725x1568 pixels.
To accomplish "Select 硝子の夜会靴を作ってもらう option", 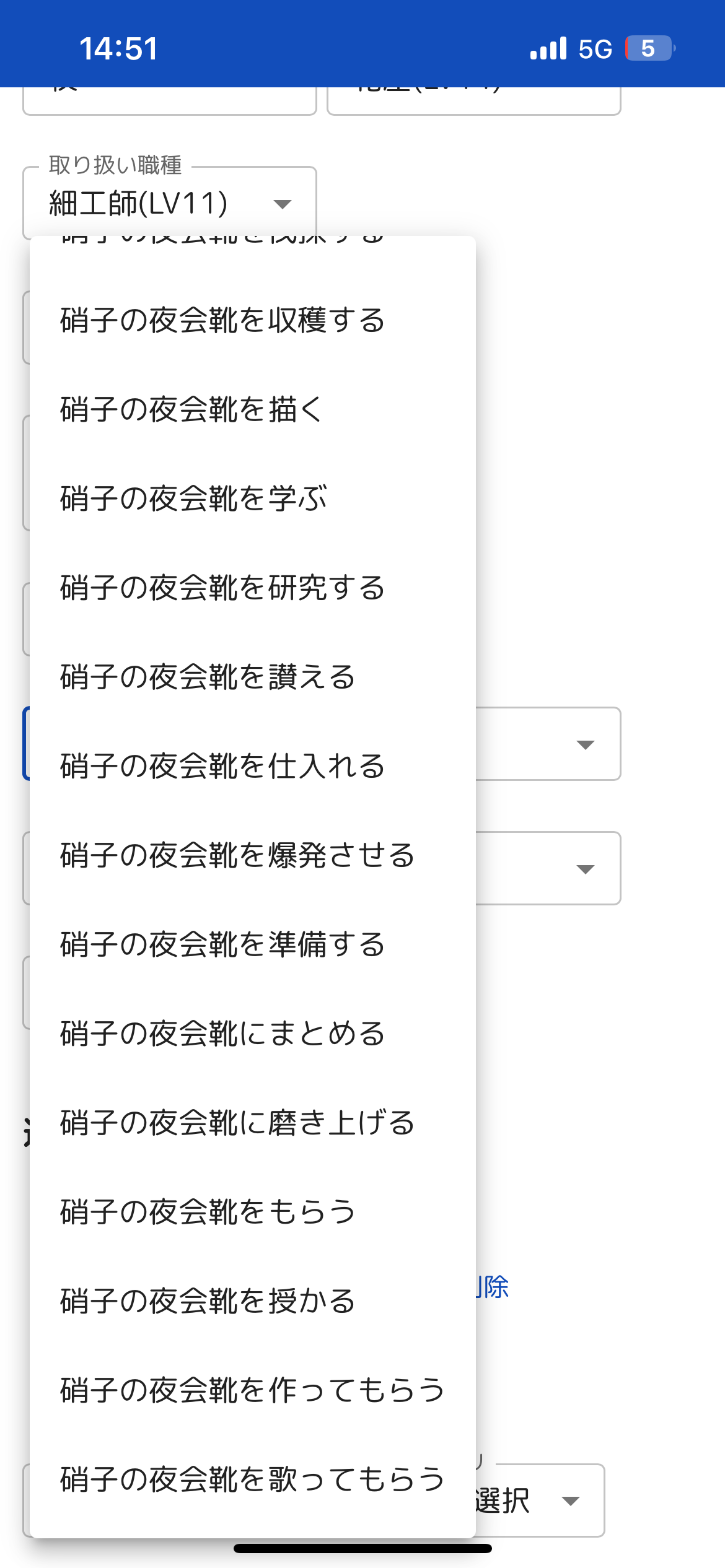I will (x=253, y=1391).
